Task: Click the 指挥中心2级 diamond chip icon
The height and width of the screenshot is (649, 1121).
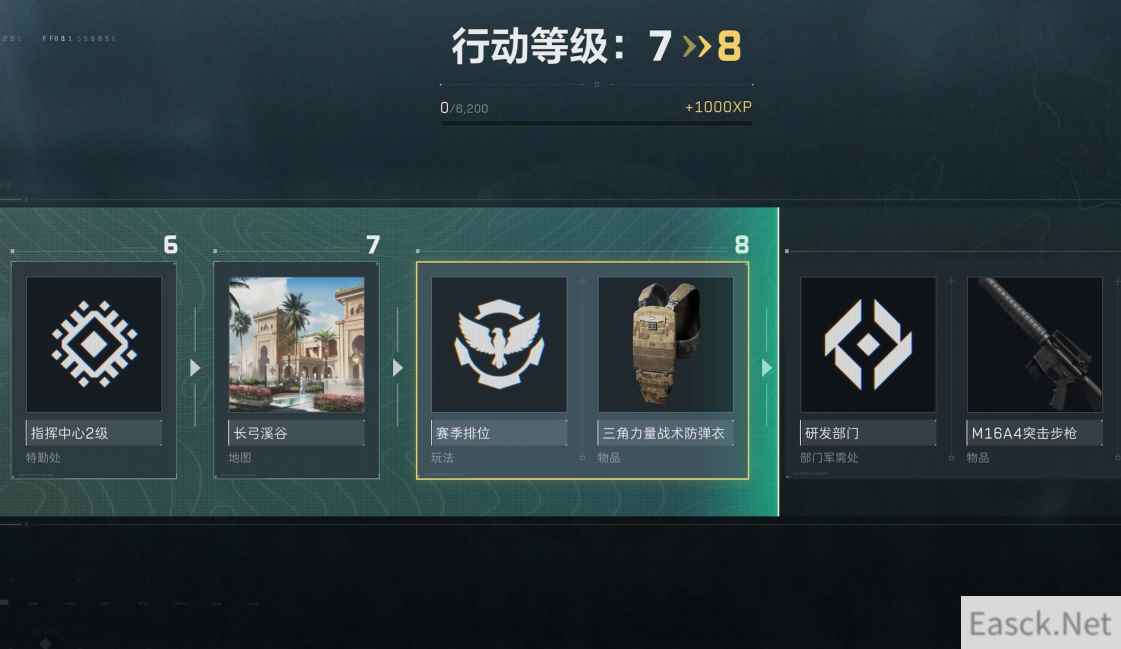Action: point(94,344)
